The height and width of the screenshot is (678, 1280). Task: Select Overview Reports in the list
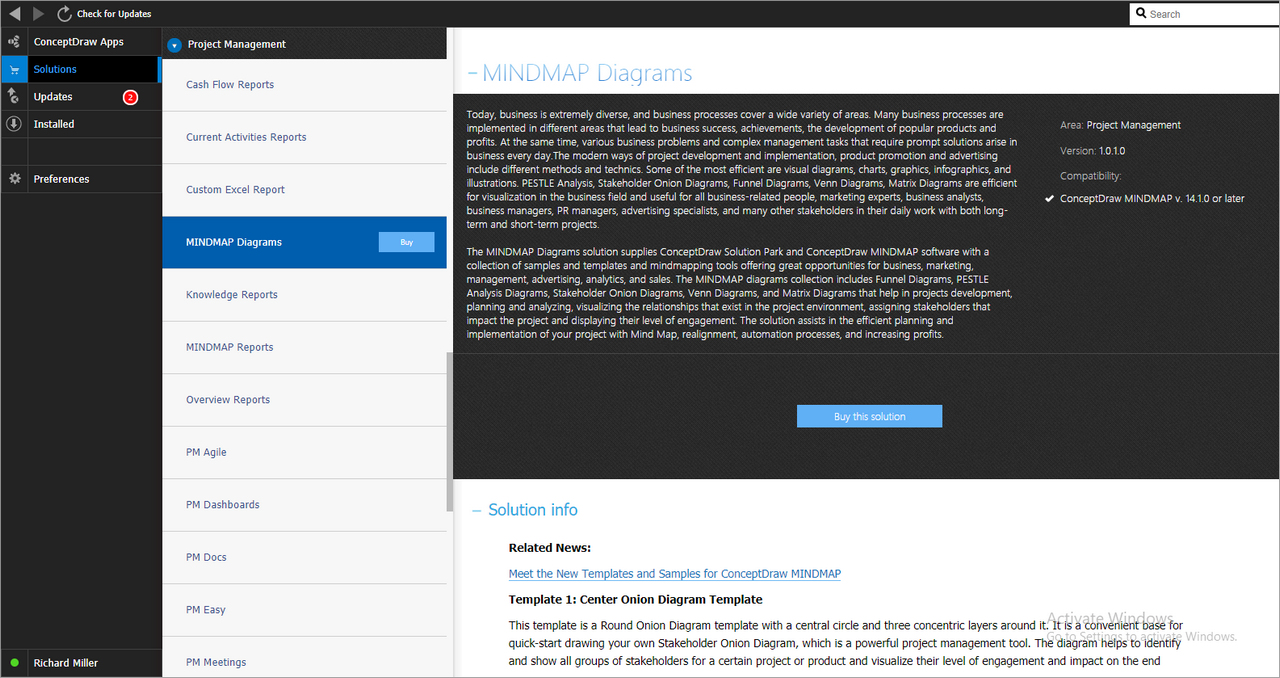point(304,400)
